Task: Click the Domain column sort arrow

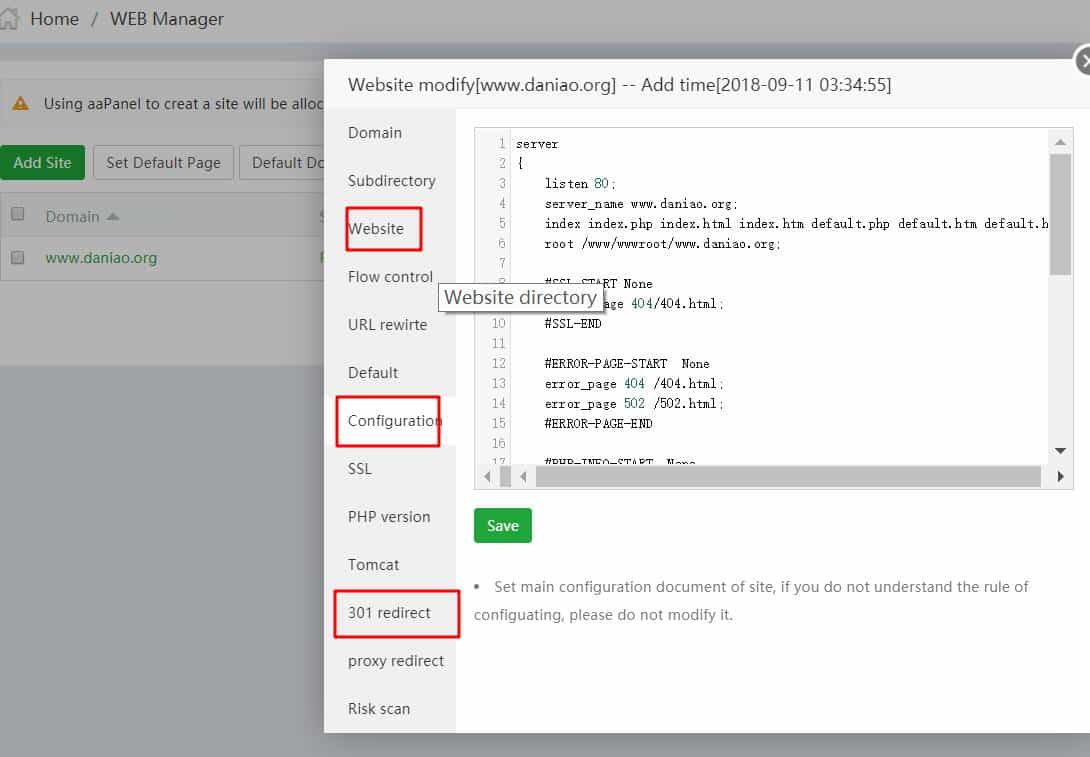Action: tap(113, 217)
